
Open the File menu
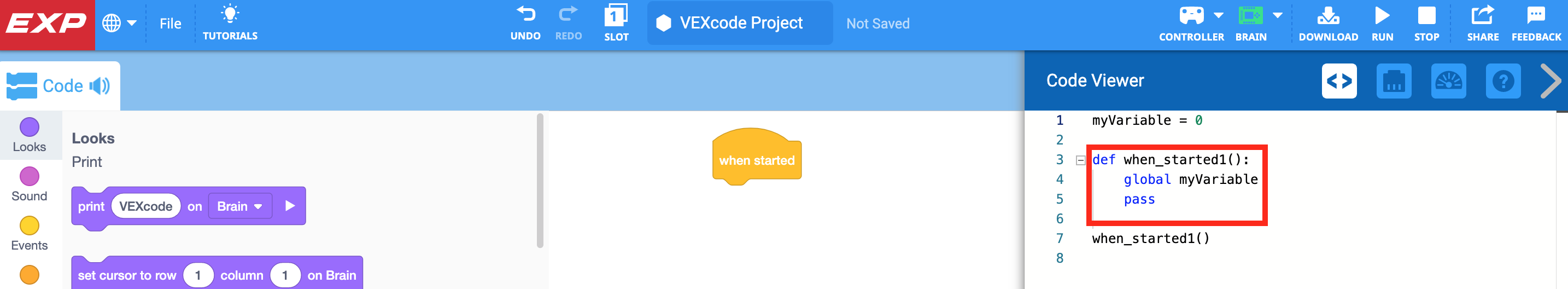171,23
